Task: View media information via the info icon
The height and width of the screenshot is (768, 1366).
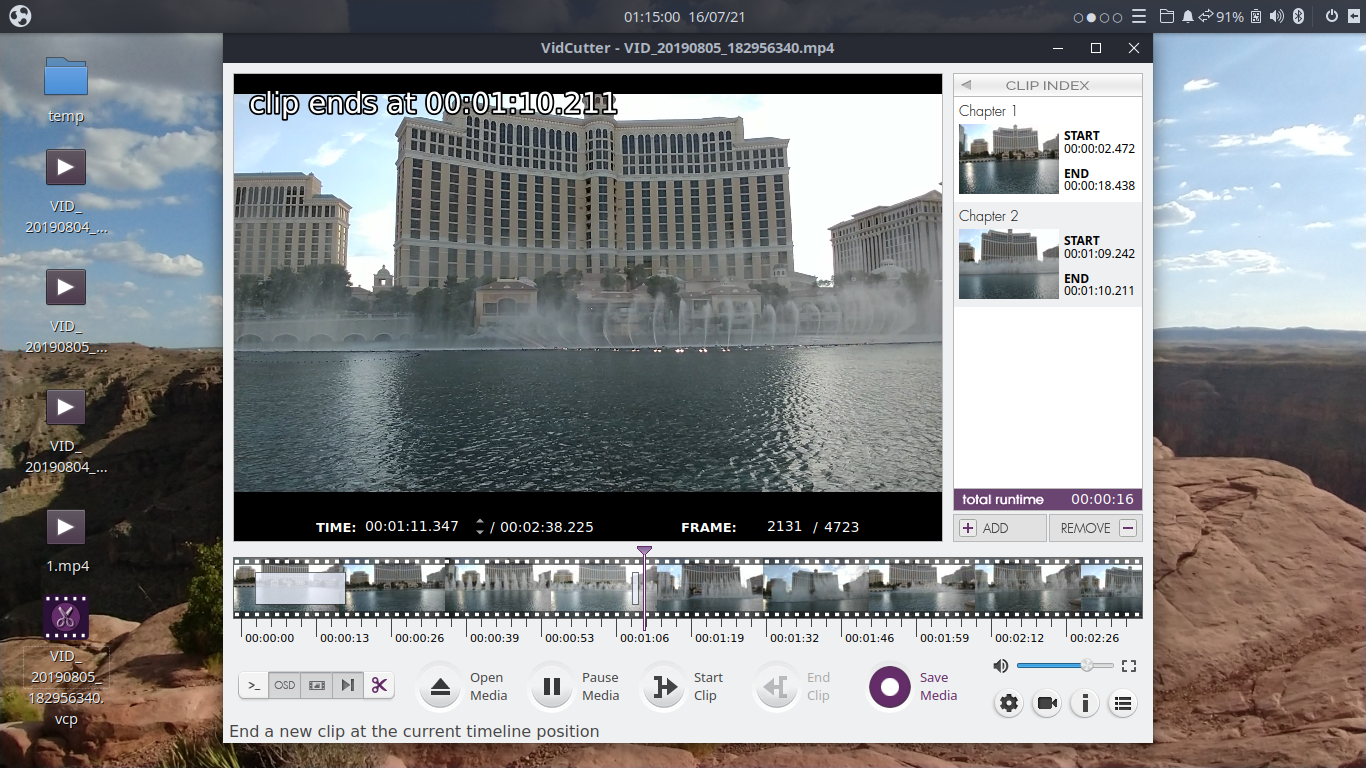Action: click(x=1084, y=703)
